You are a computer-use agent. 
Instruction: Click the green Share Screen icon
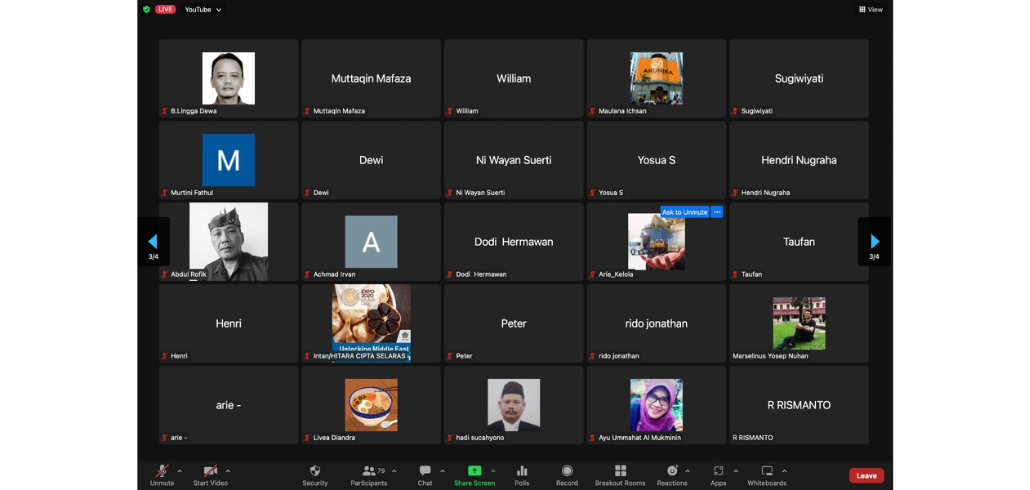pyautogui.click(x=474, y=471)
